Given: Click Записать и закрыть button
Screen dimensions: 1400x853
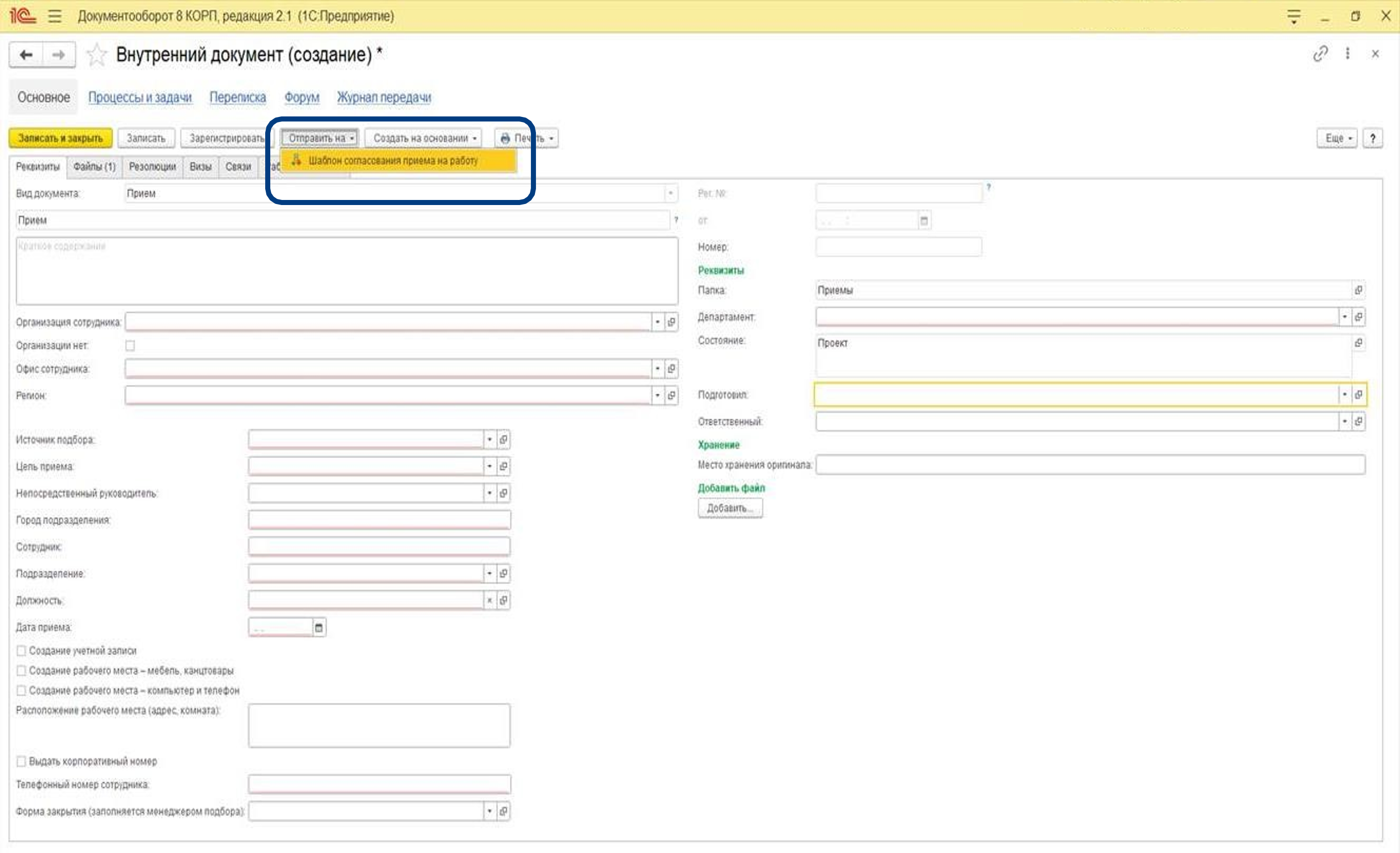Looking at the screenshot, I should pyautogui.click(x=60, y=138).
